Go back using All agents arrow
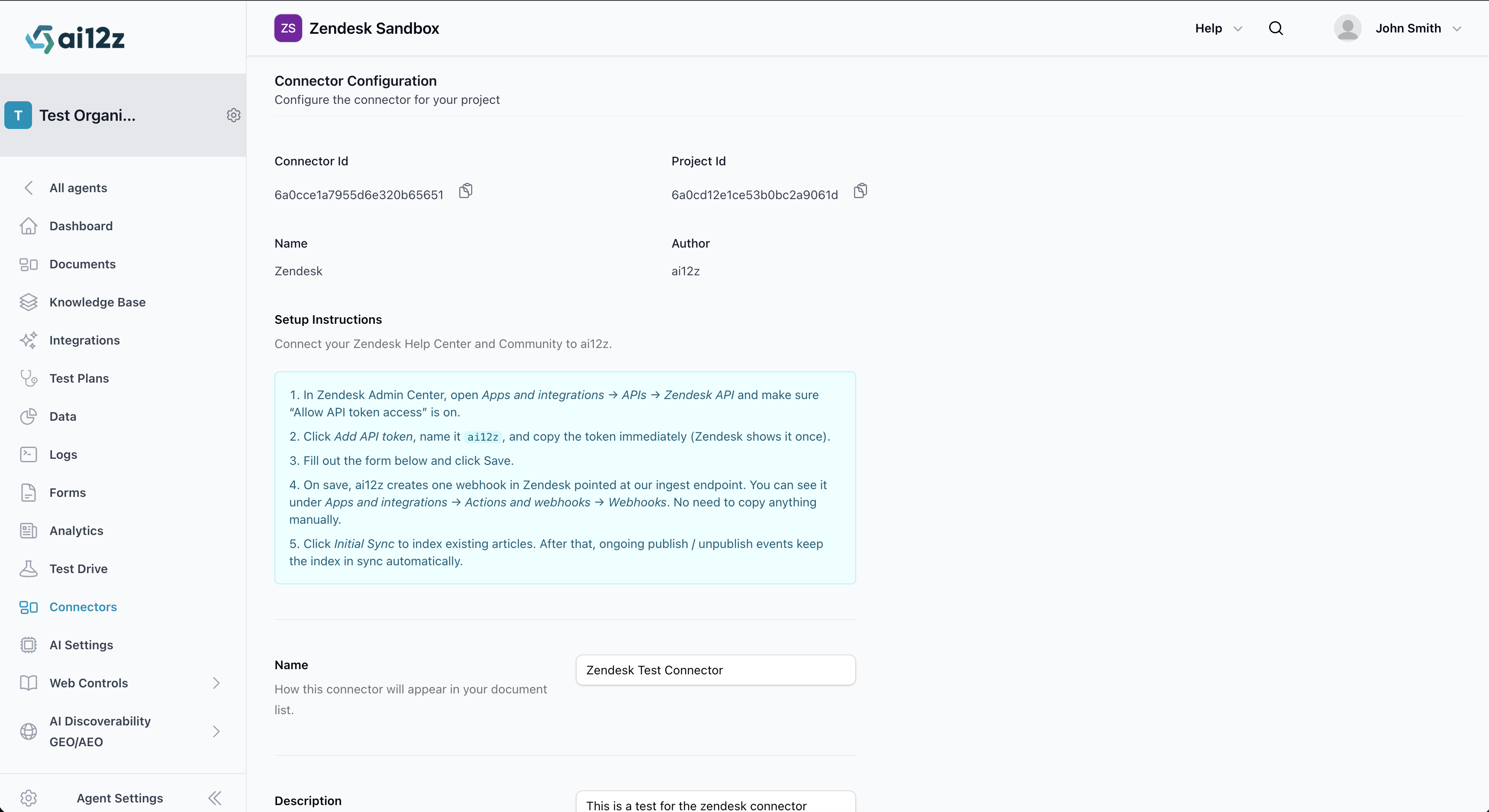Image resolution: width=1489 pixels, height=812 pixels. 28,188
